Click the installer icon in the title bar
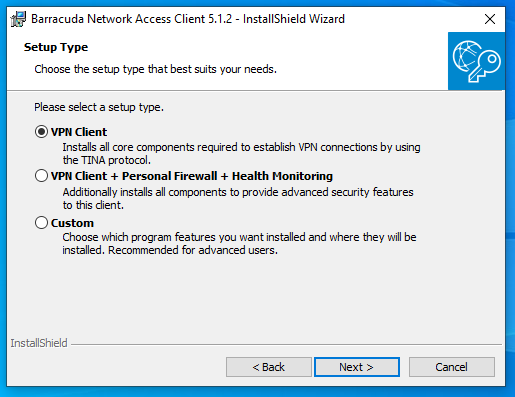The height and width of the screenshot is (397, 515). click(18, 19)
